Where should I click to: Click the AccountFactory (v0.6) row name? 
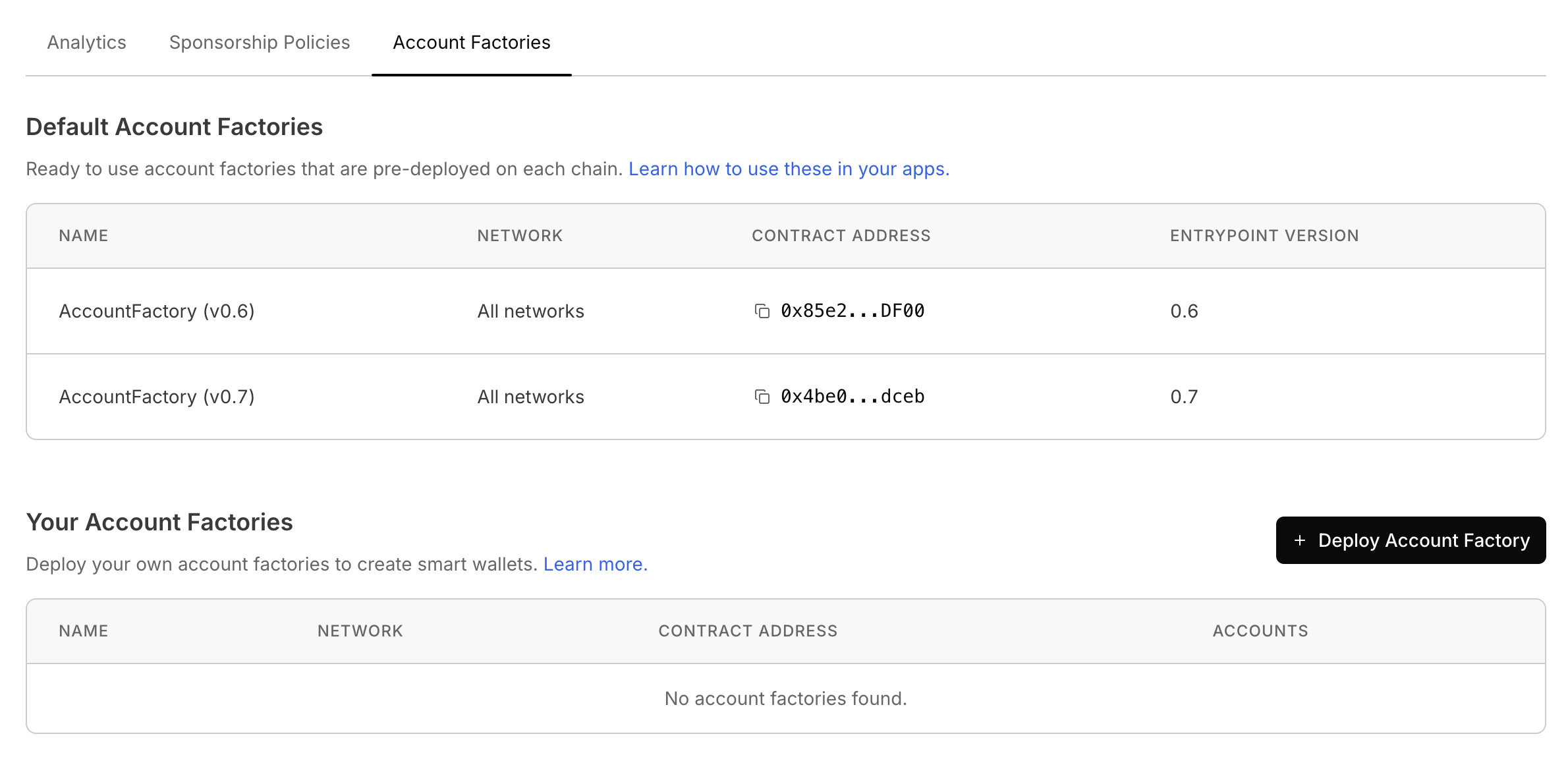coord(157,311)
